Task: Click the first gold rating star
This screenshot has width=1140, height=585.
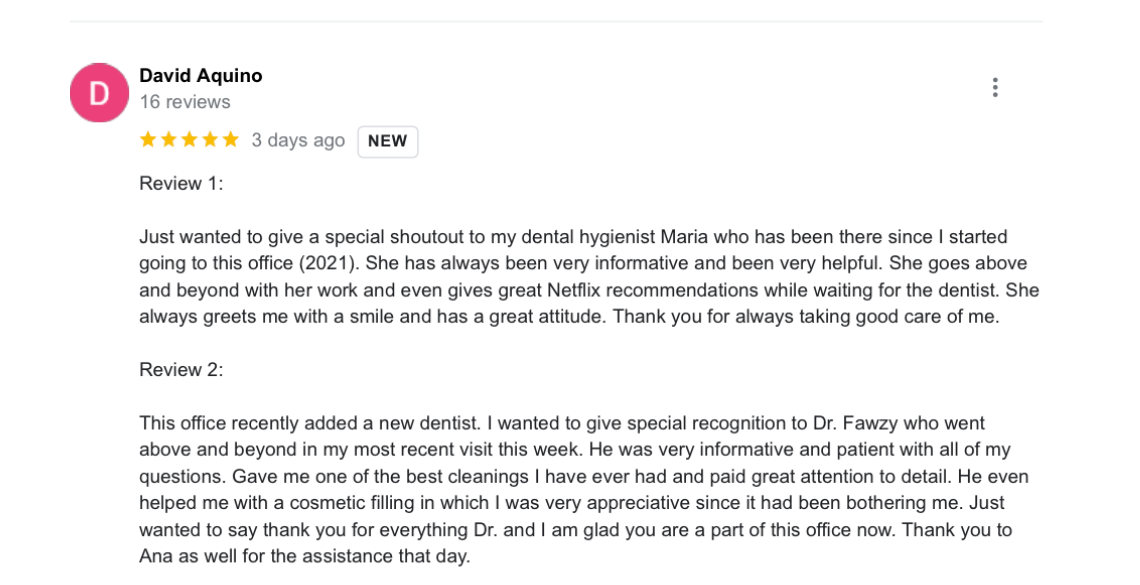Action: point(148,140)
